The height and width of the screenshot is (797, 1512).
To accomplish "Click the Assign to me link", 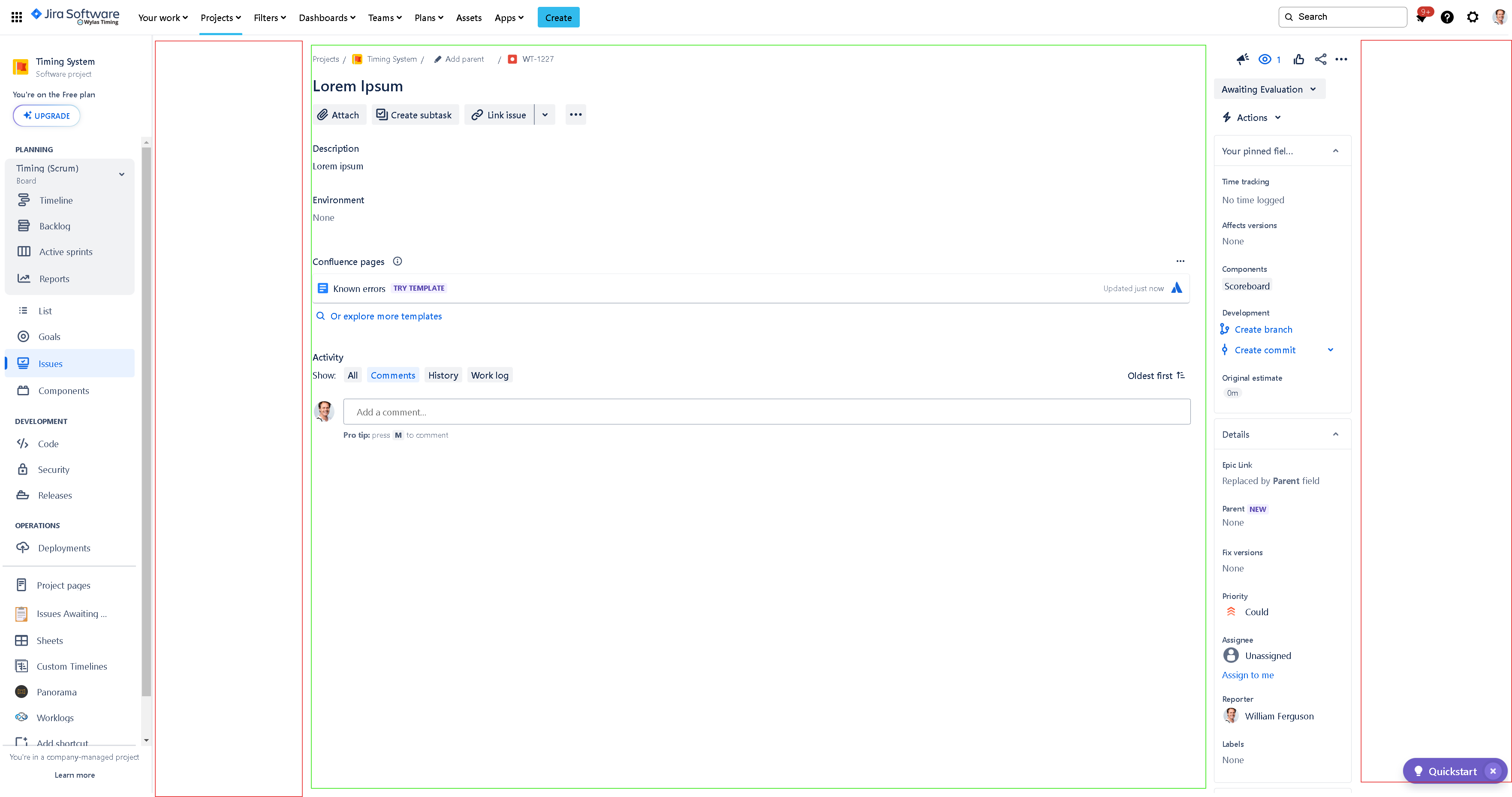I will point(1248,675).
